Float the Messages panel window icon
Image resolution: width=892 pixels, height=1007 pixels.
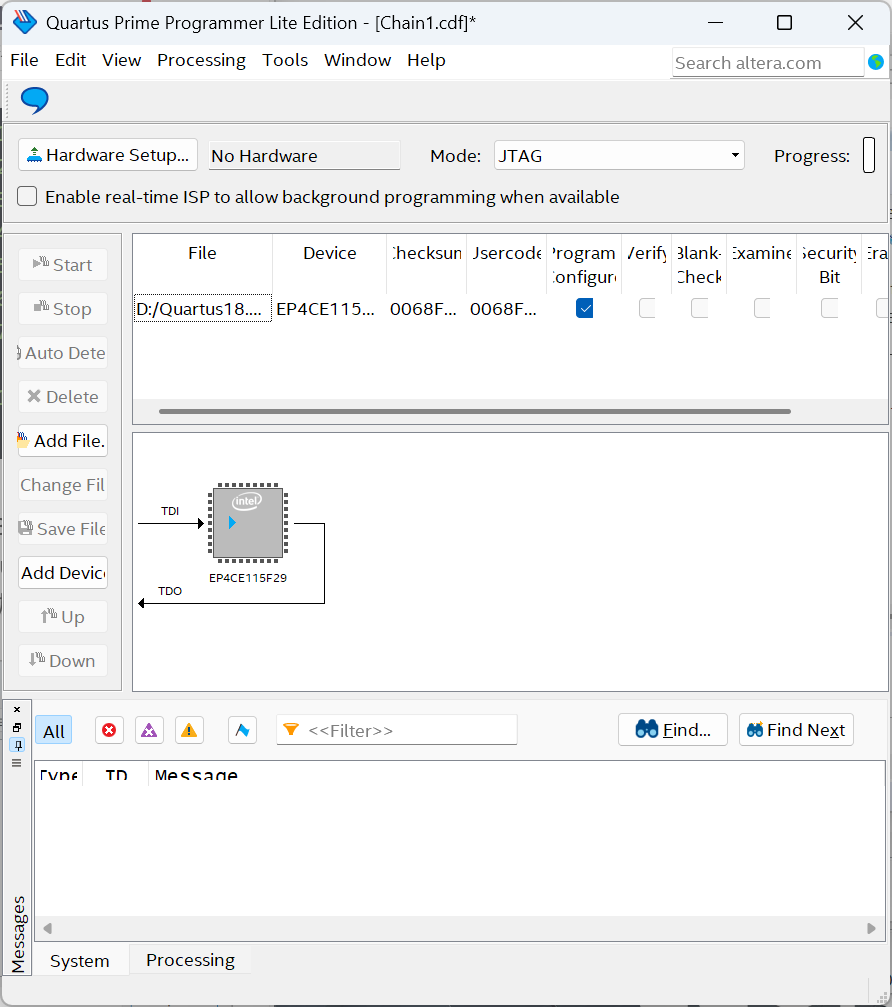pos(17,728)
